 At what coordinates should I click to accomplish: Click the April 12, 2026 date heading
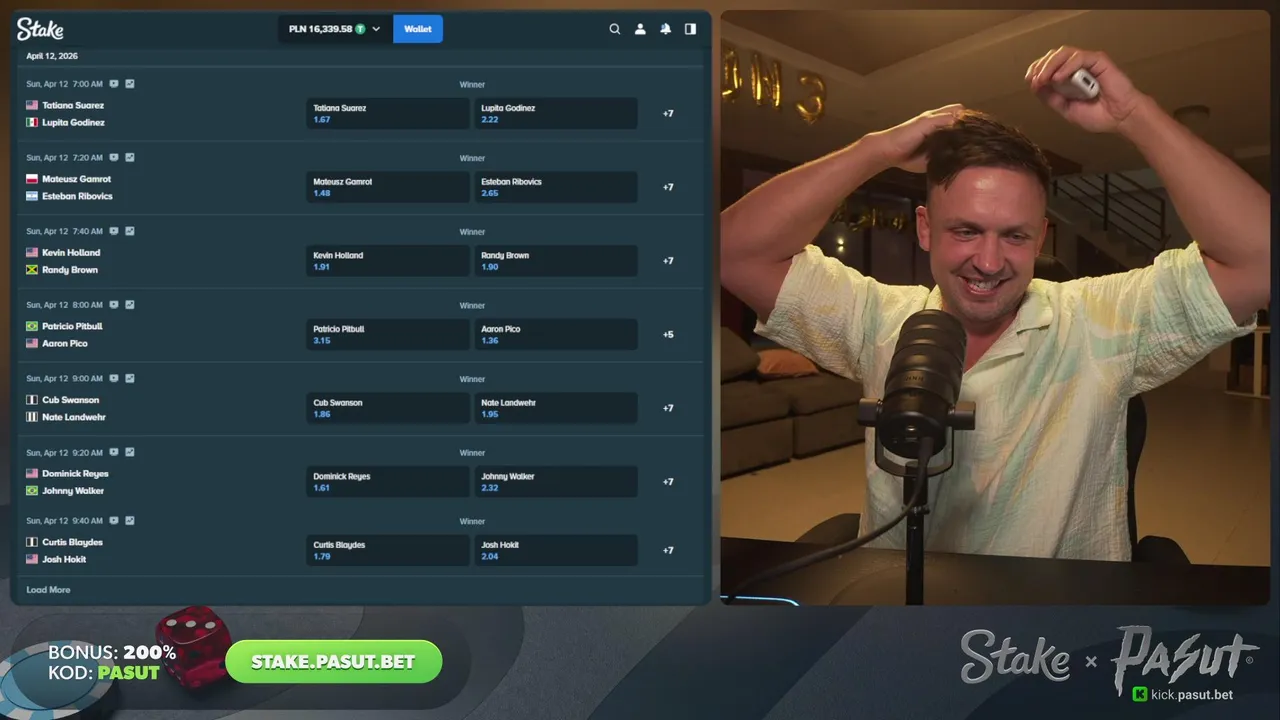[x=52, y=56]
